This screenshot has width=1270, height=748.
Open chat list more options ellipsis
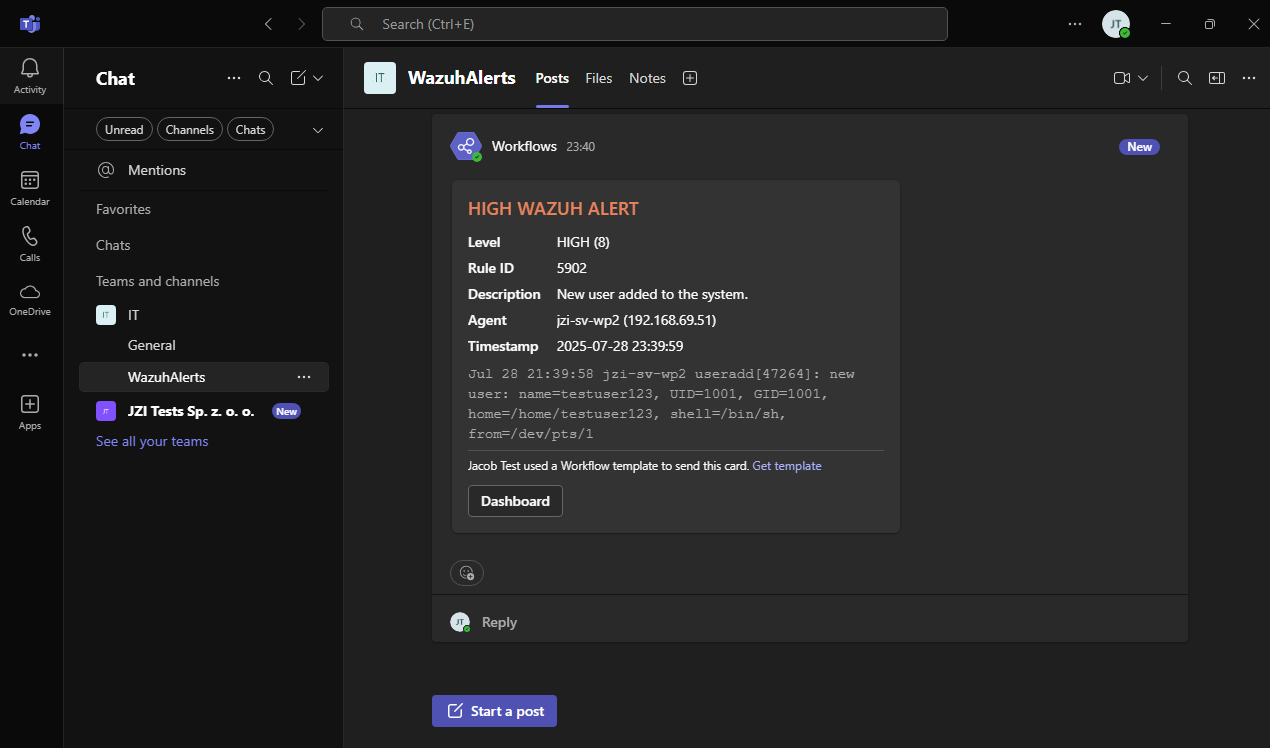click(234, 78)
